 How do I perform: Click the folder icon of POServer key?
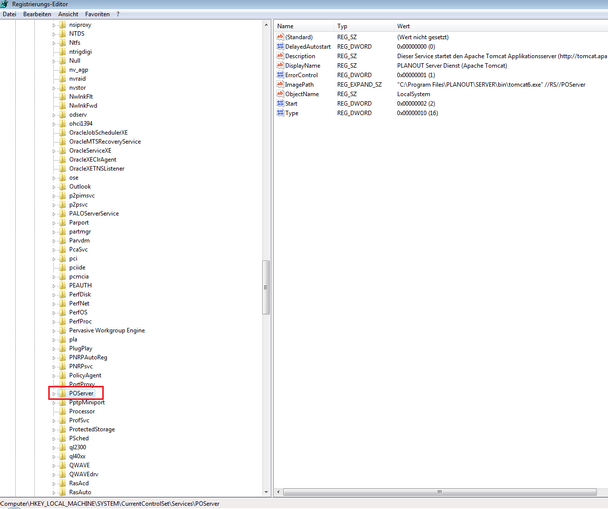(62, 393)
